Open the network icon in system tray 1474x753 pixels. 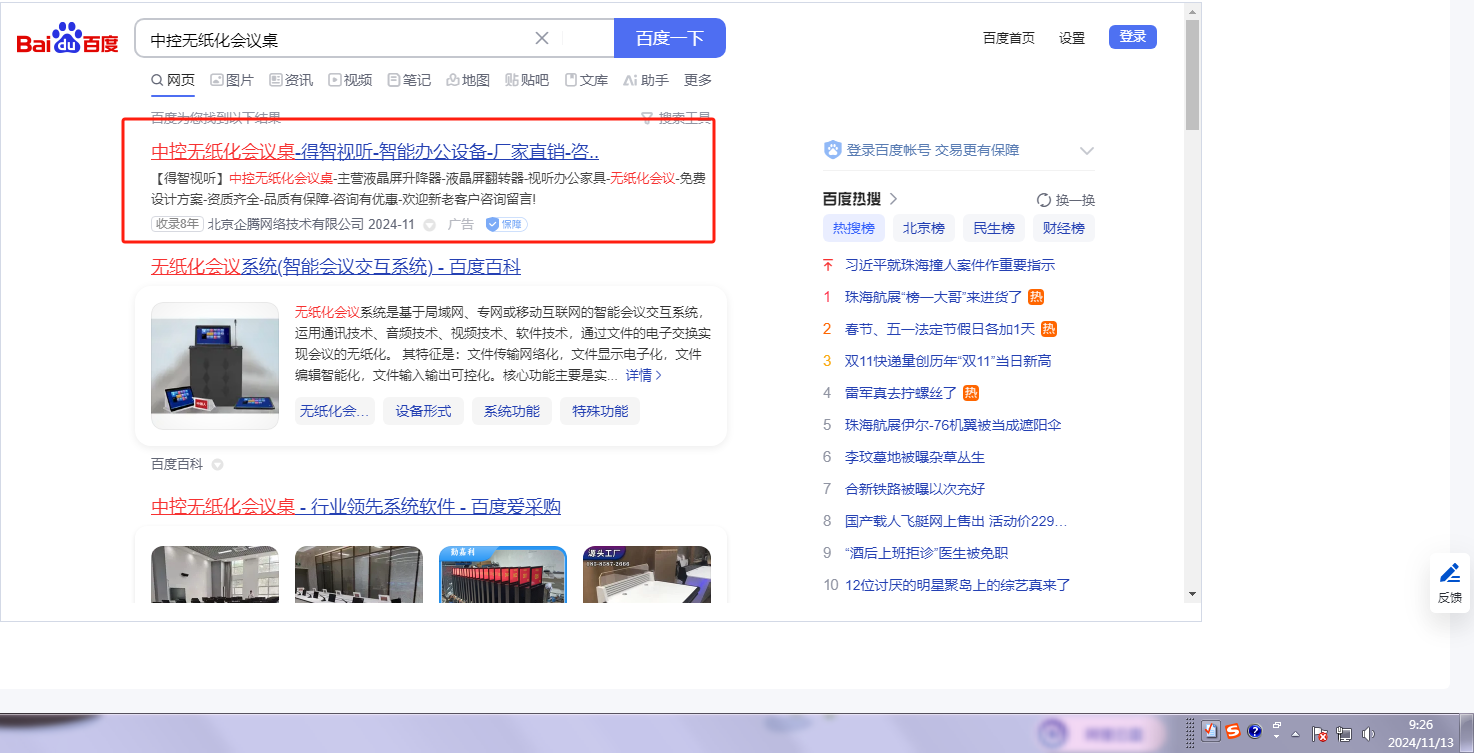point(1344,733)
